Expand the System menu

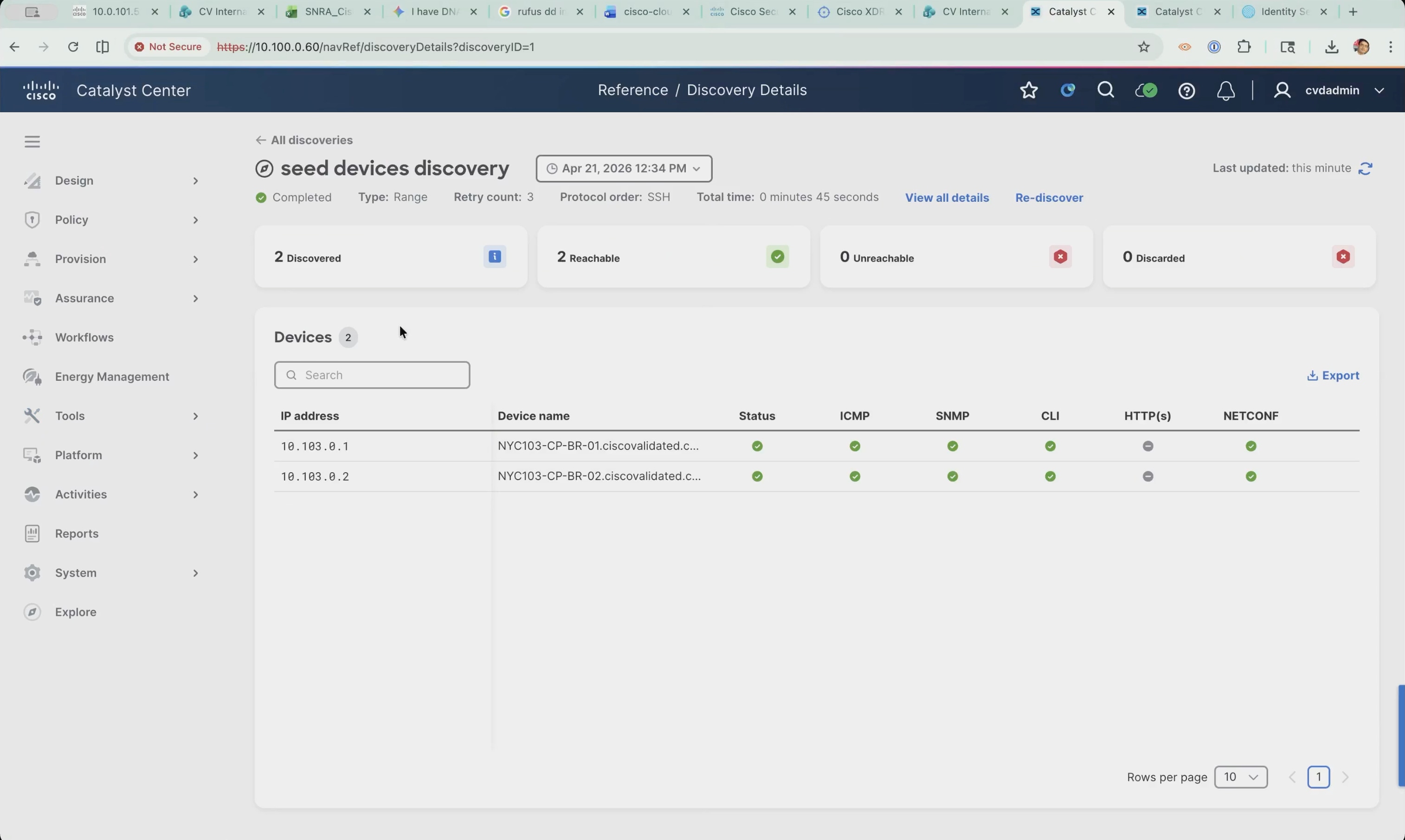pos(112,573)
